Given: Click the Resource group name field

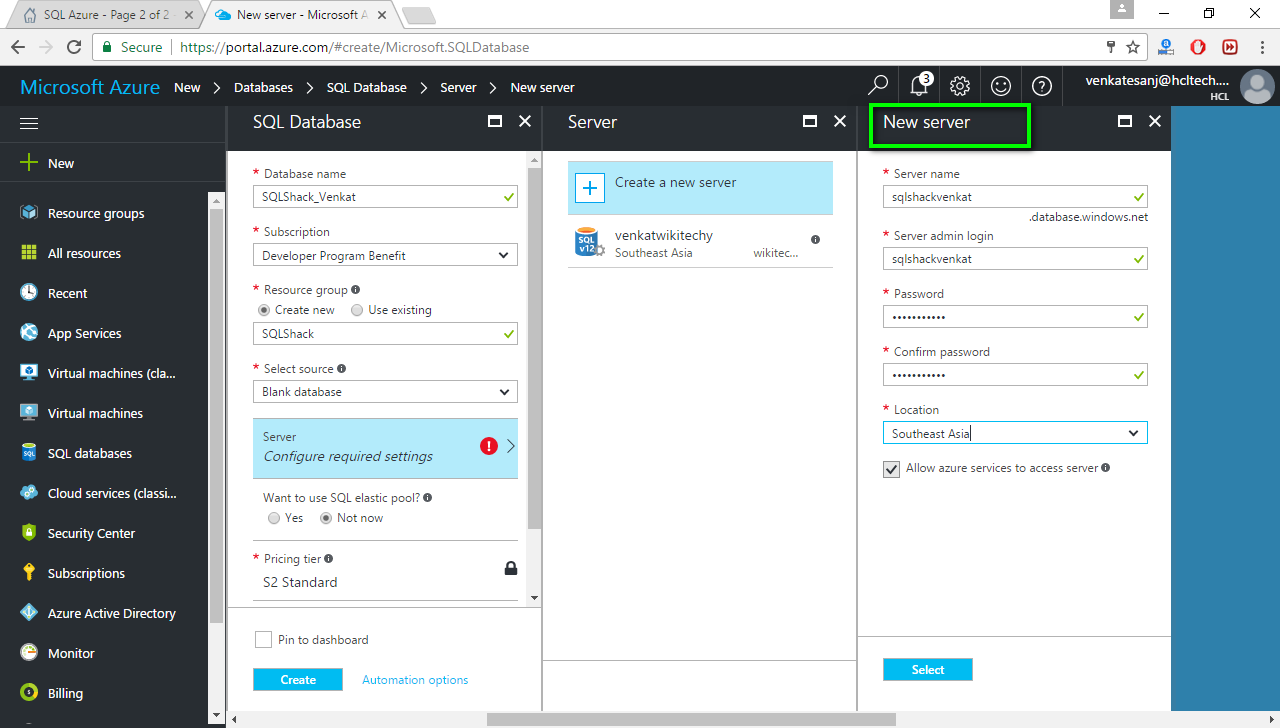Looking at the screenshot, I should coord(385,334).
